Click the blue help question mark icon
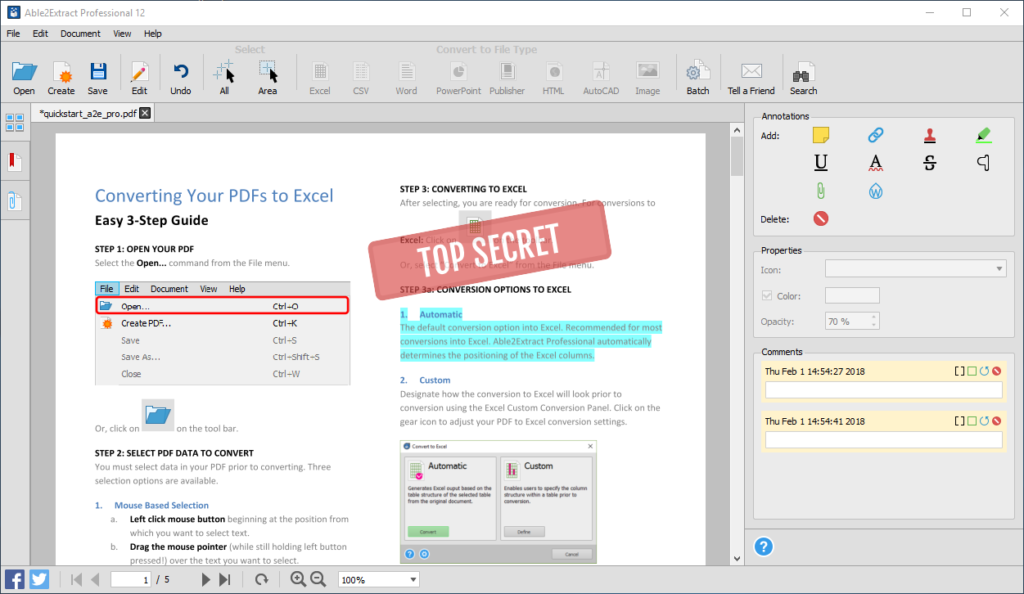The width and height of the screenshot is (1024, 594). (763, 546)
